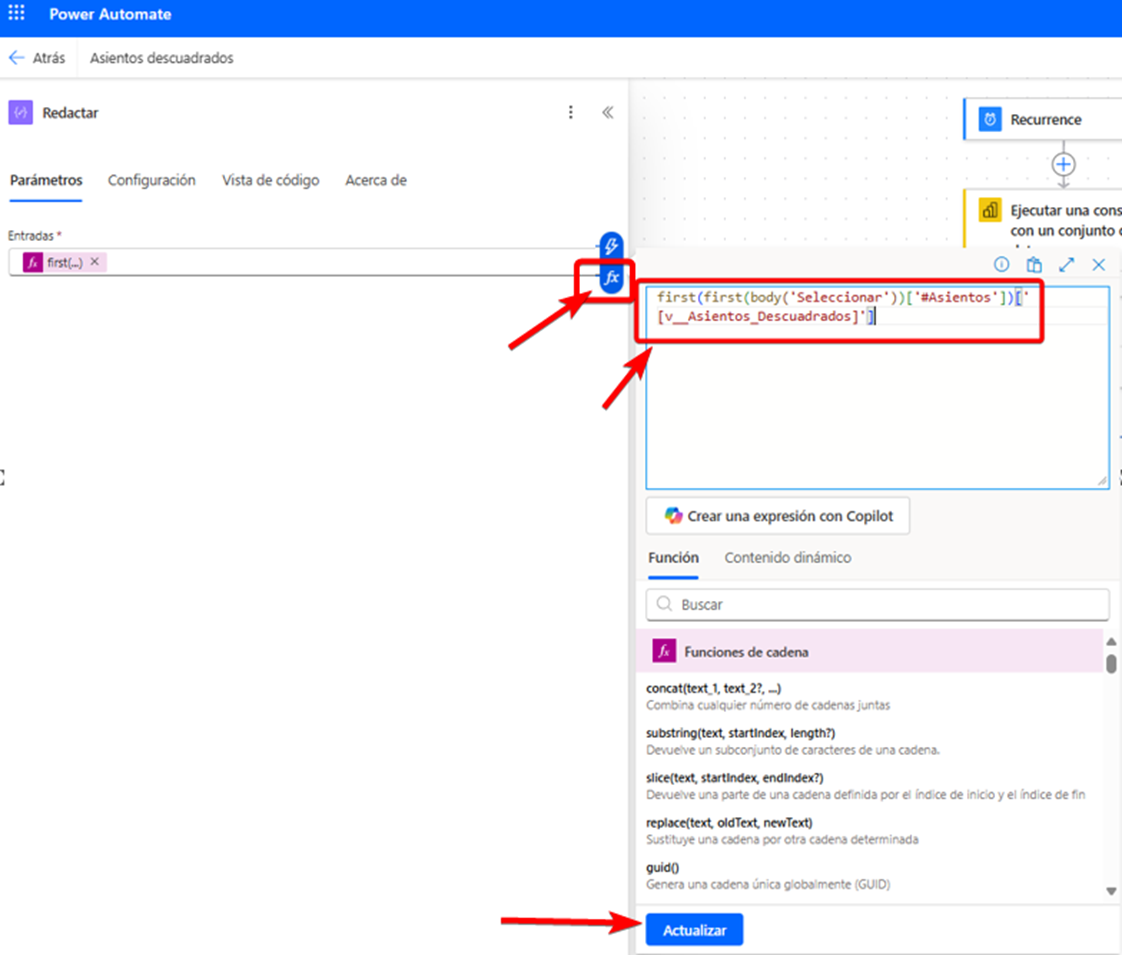The width and height of the screenshot is (1122, 955).
Task: Open the Vista de código tab
Action: (270, 181)
